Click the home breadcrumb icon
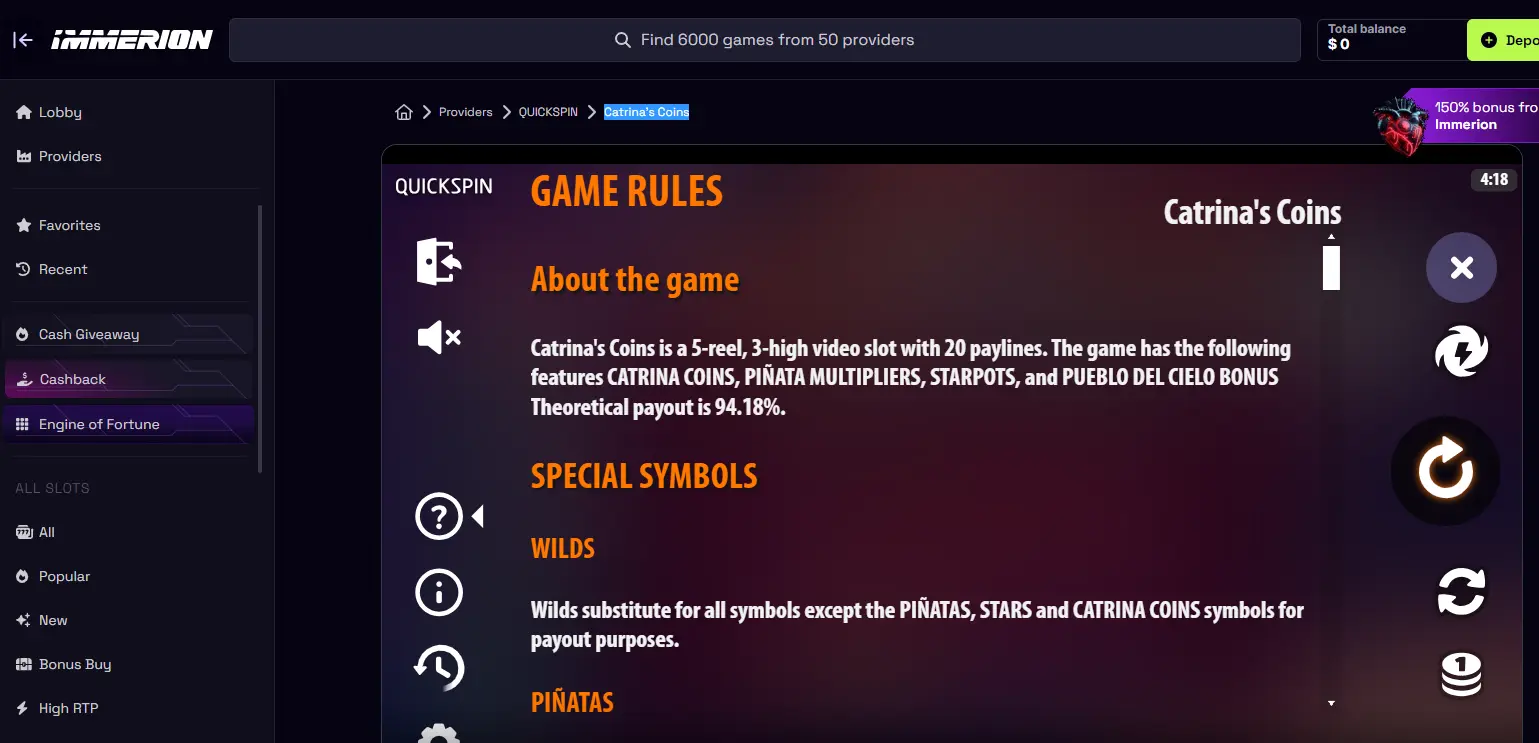The height and width of the screenshot is (743, 1539). pos(404,112)
